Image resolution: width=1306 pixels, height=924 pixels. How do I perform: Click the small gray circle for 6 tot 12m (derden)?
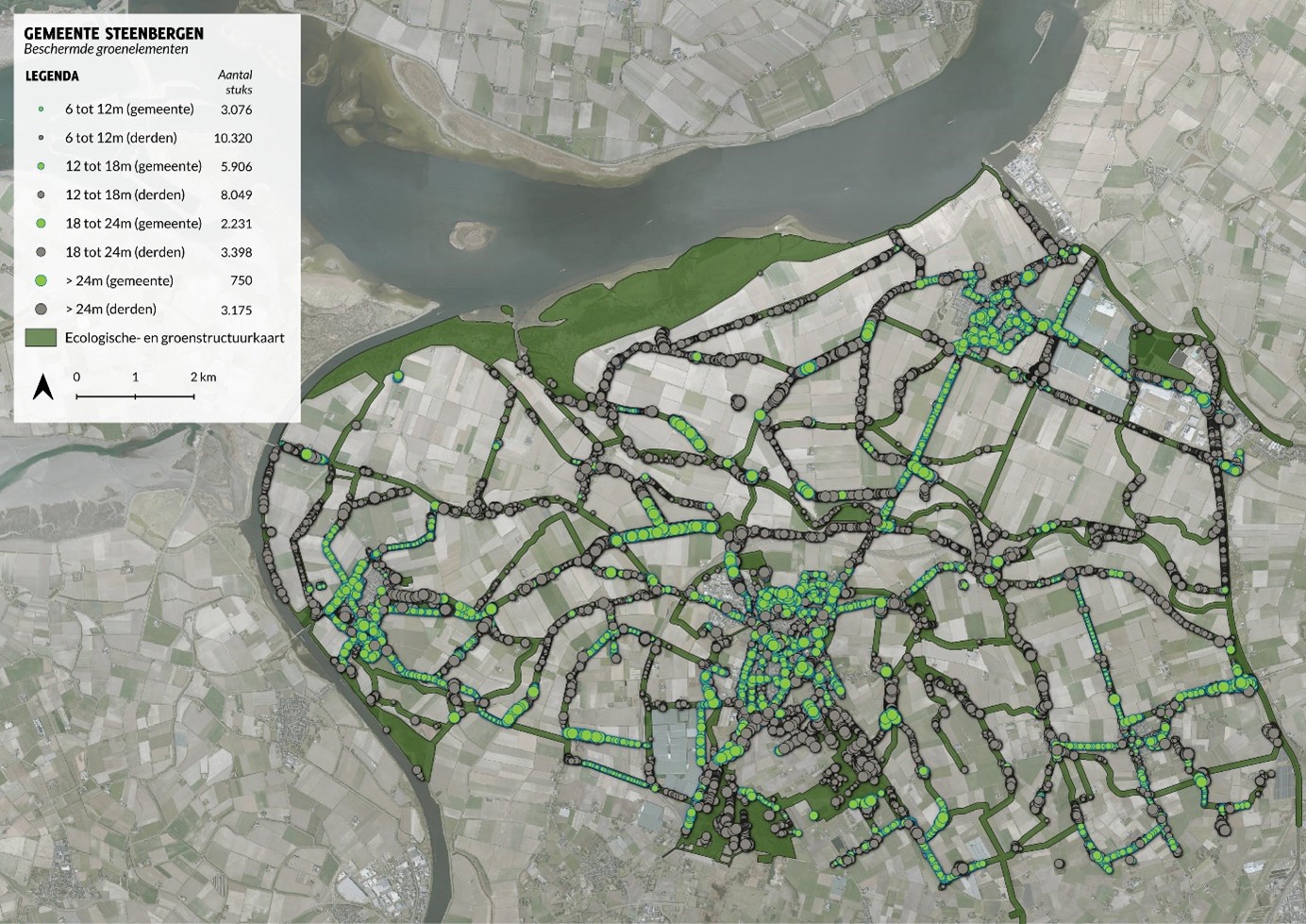point(41,138)
